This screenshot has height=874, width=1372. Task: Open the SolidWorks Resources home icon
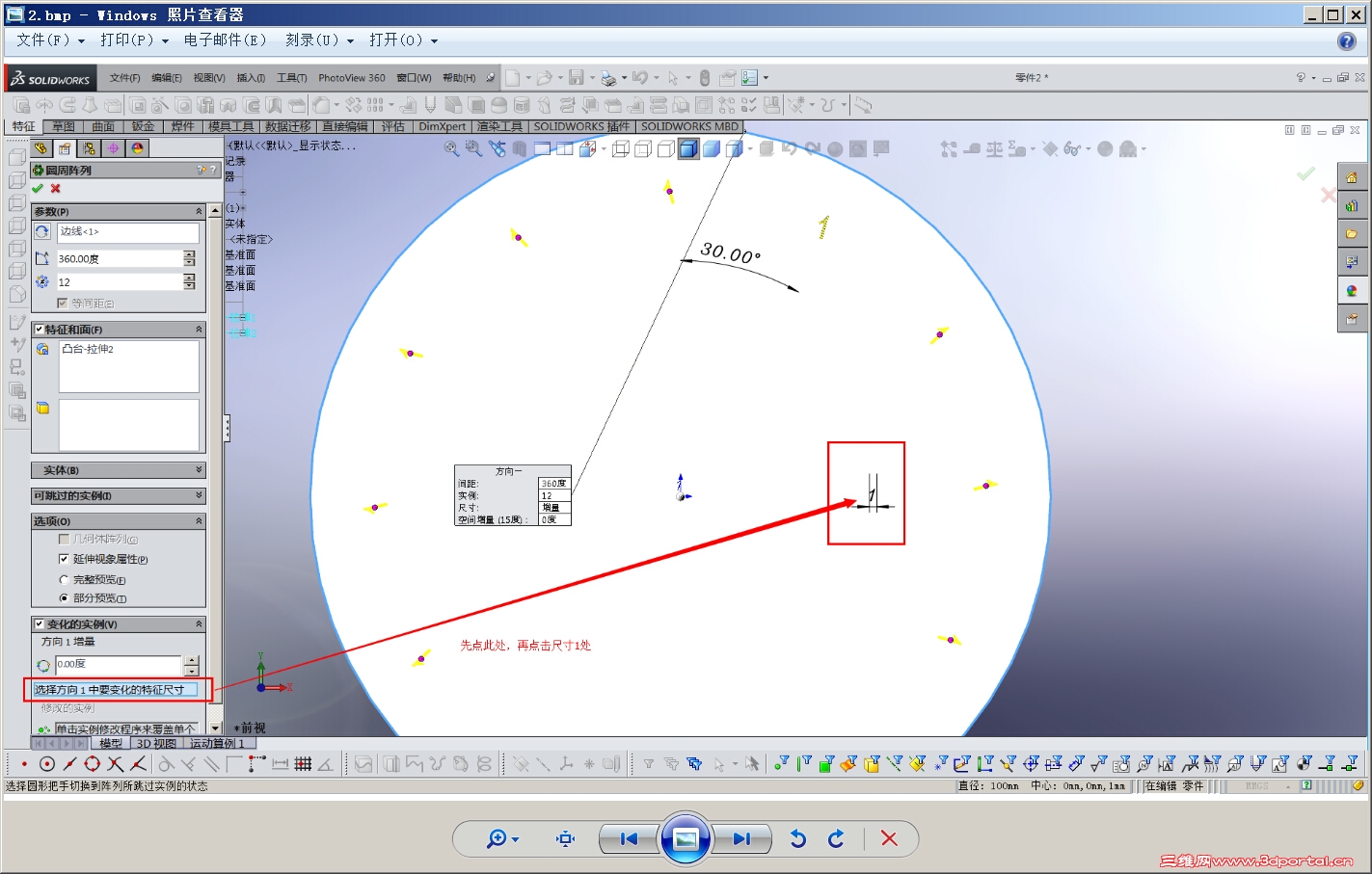click(1352, 177)
